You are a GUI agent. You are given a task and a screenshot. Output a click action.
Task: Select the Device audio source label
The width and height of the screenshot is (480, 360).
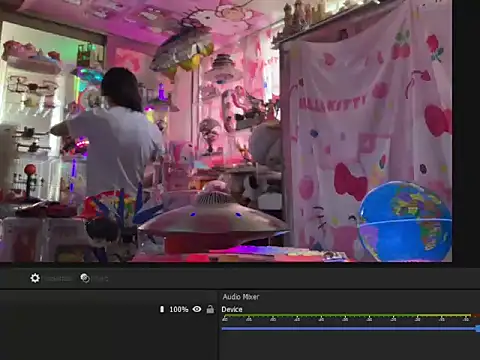(232, 309)
